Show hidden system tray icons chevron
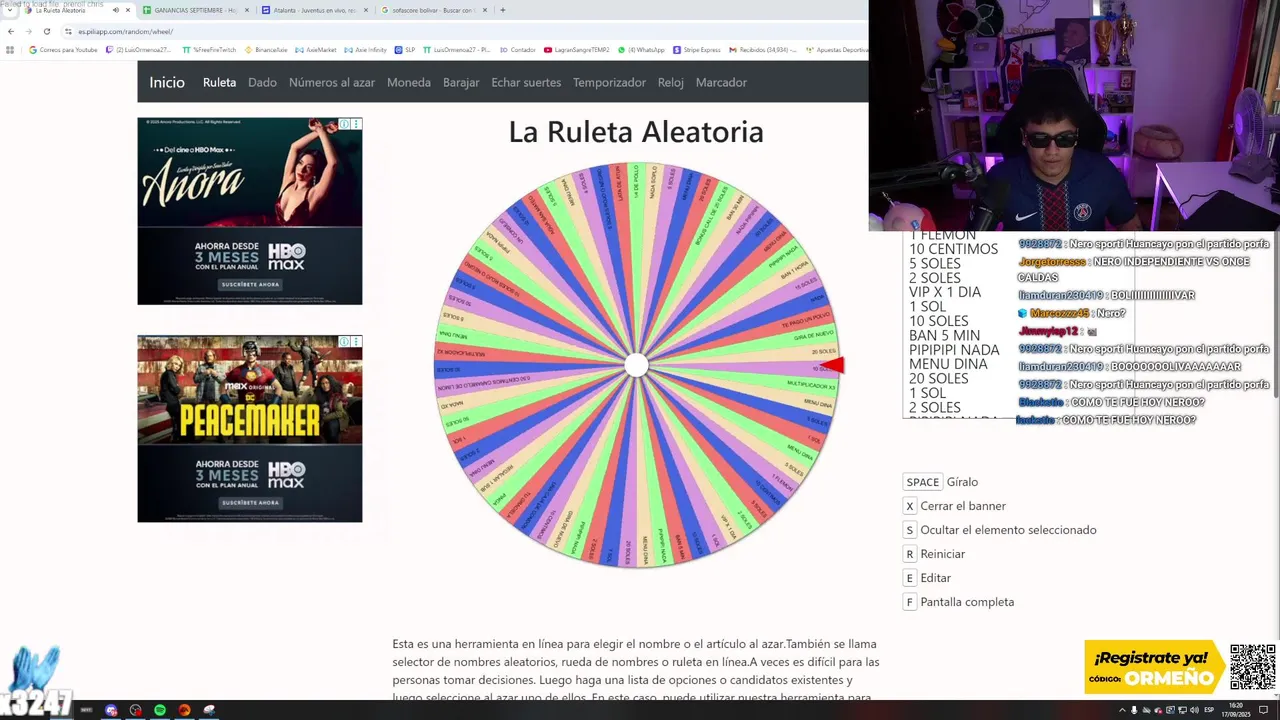Viewport: 1280px width, 720px height. (x=1122, y=710)
